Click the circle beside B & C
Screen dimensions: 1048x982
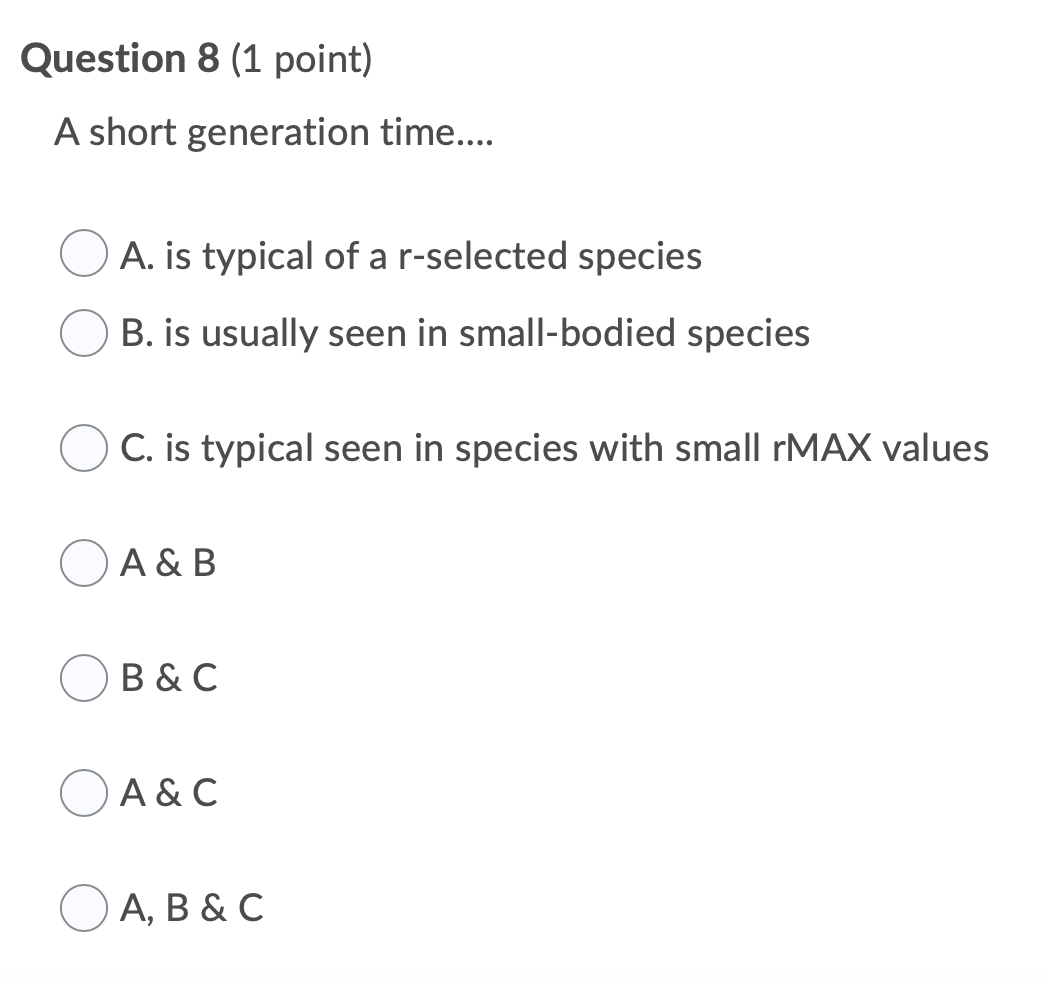83,679
